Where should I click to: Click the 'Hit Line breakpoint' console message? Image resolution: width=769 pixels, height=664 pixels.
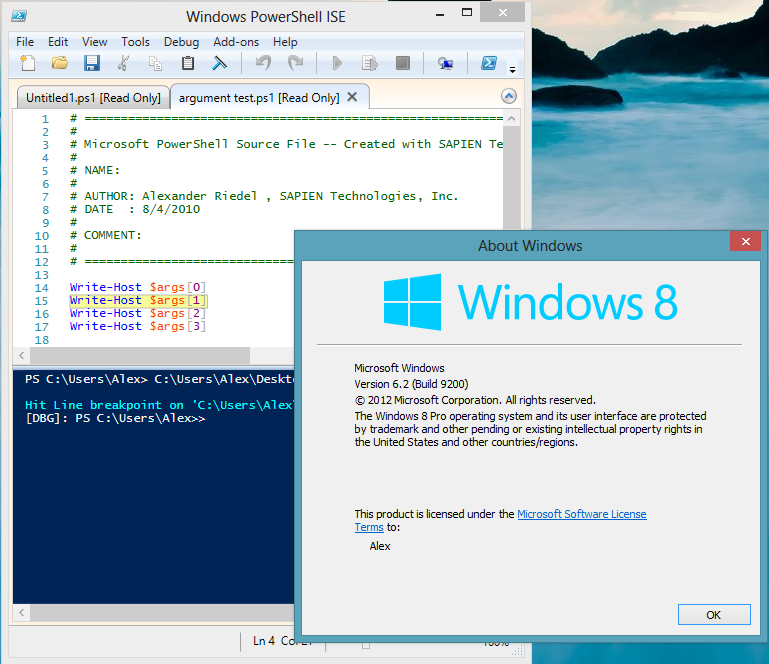tap(159, 405)
